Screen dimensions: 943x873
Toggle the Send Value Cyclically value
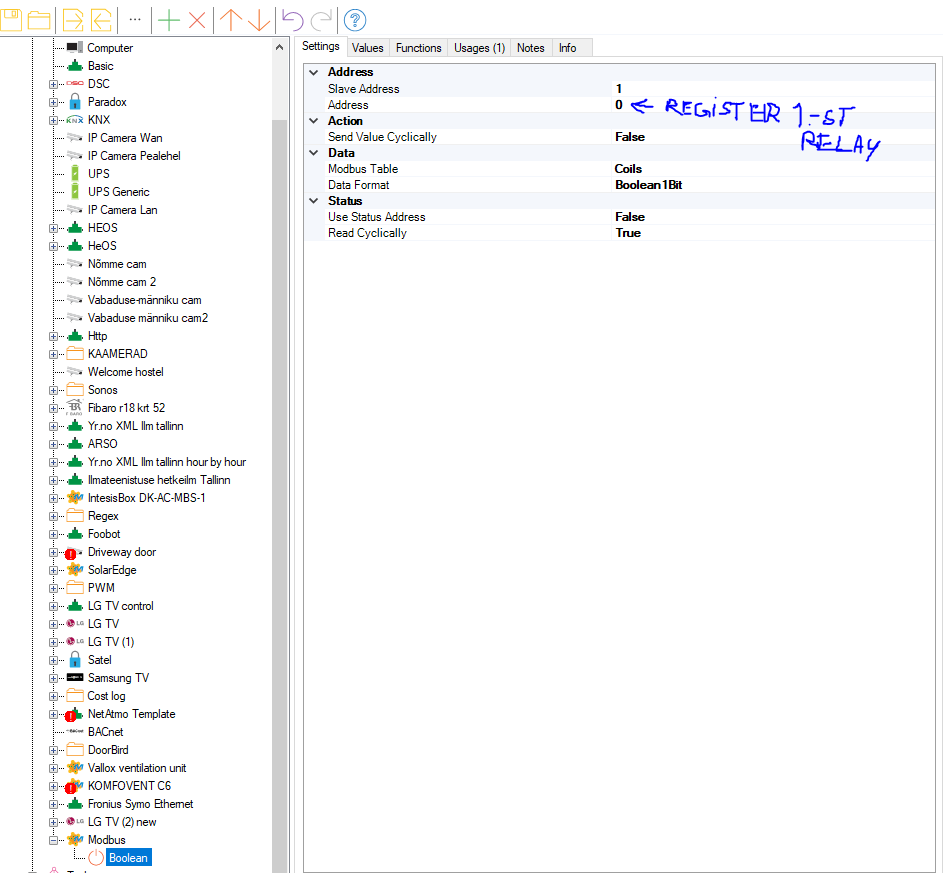(x=630, y=137)
